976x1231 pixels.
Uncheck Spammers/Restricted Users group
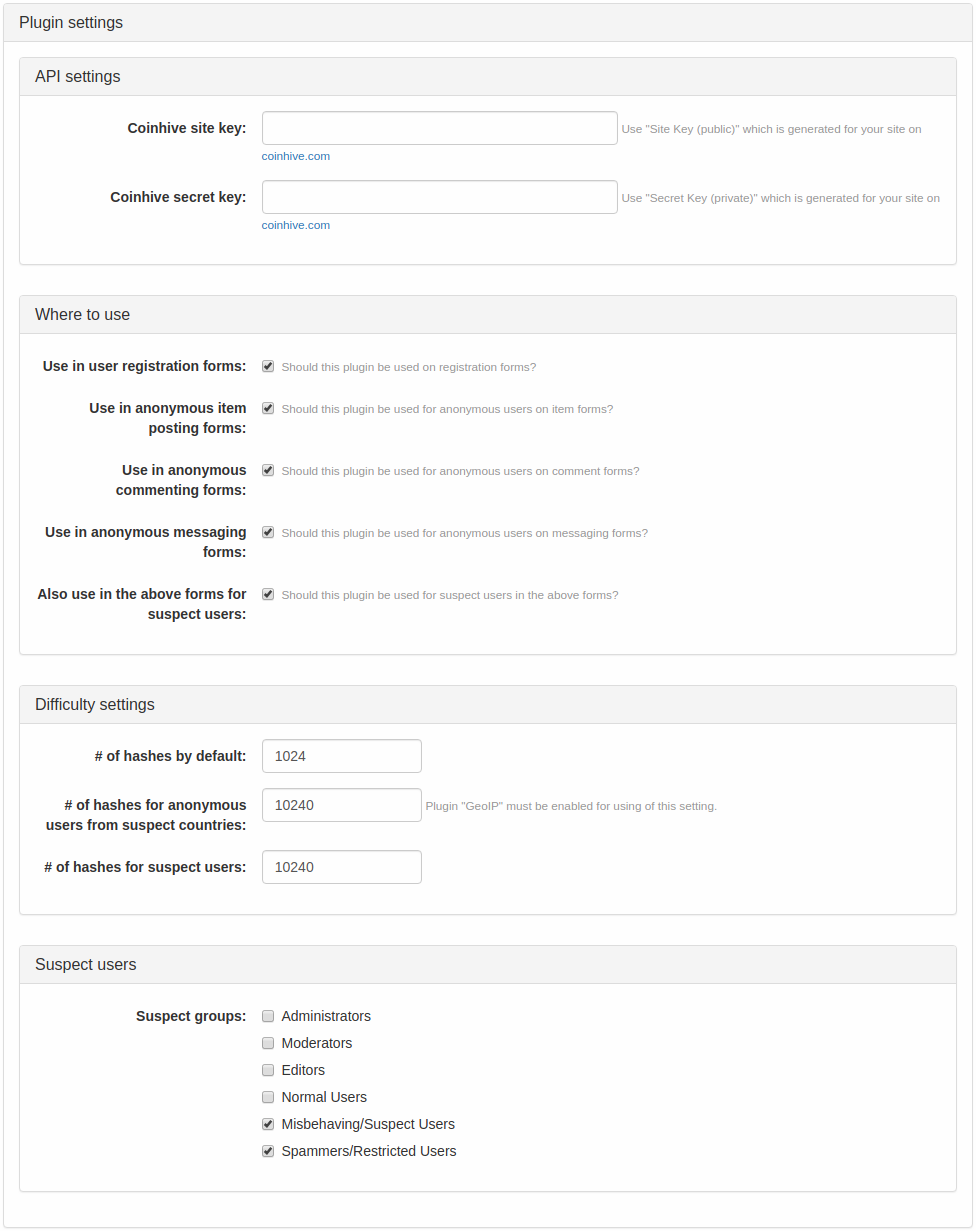(268, 1151)
